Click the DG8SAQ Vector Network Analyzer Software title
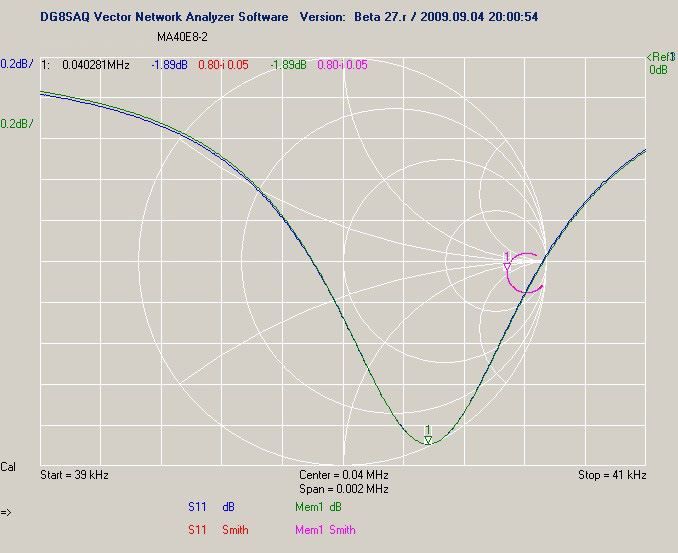 pyautogui.click(x=164, y=17)
